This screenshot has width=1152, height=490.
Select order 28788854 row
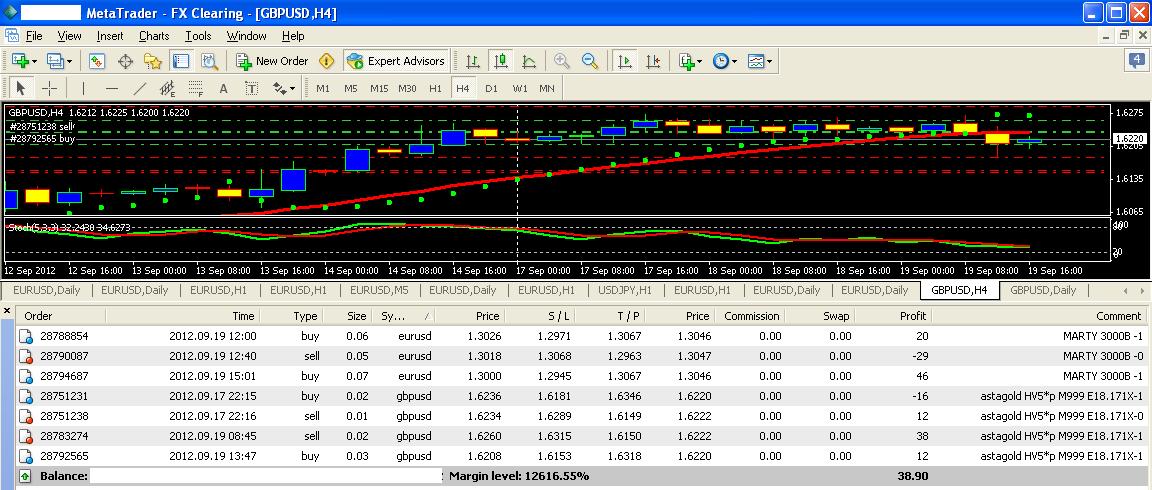point(580,336)
